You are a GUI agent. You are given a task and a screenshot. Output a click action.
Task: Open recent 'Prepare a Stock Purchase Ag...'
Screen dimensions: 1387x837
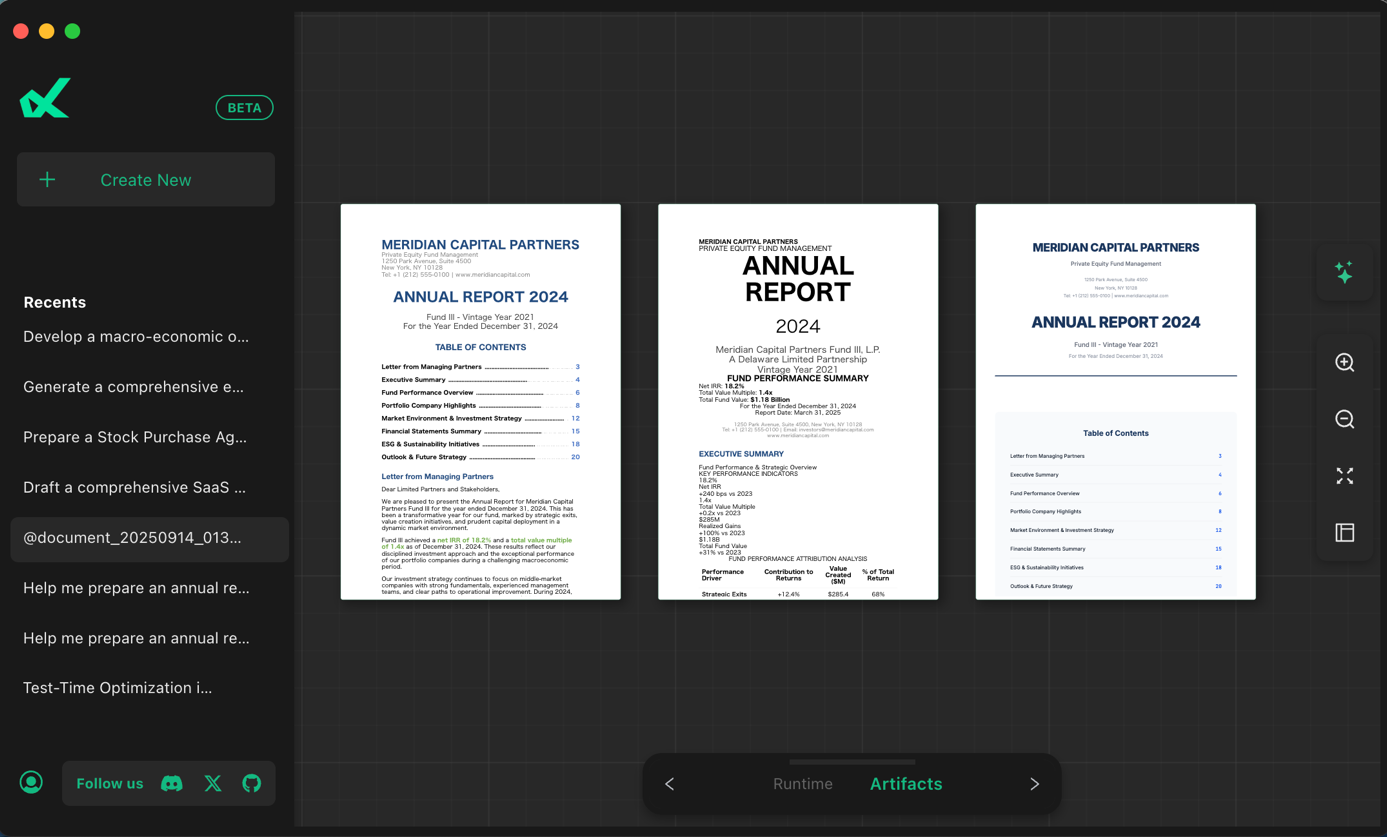click(x=135, y=437)
